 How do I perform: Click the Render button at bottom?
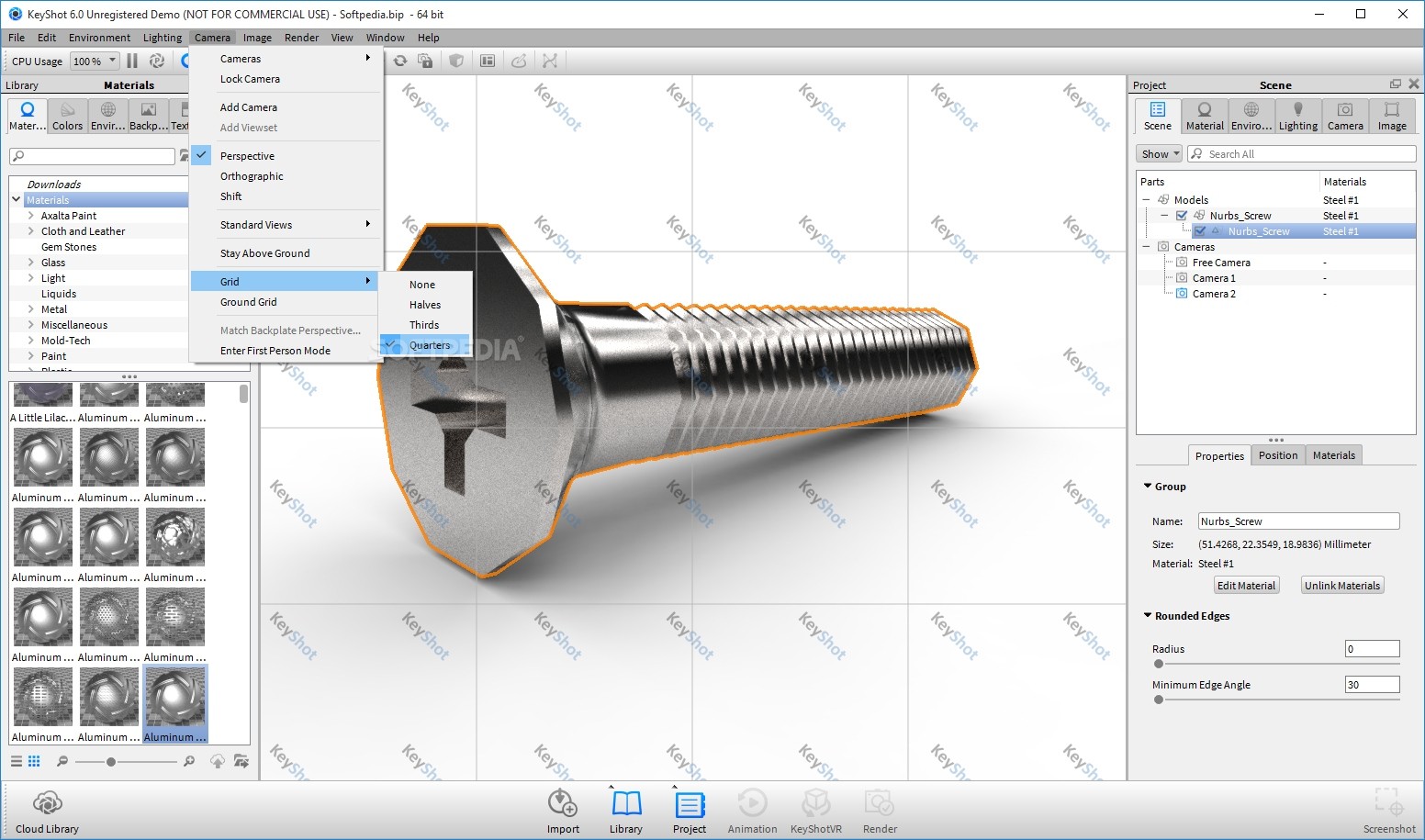click(x=880, y=811)
